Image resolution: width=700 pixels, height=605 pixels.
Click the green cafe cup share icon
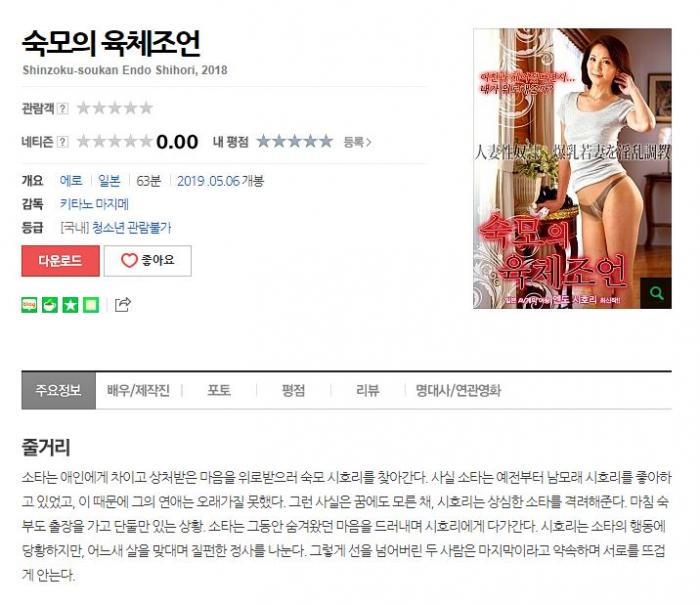50,305
